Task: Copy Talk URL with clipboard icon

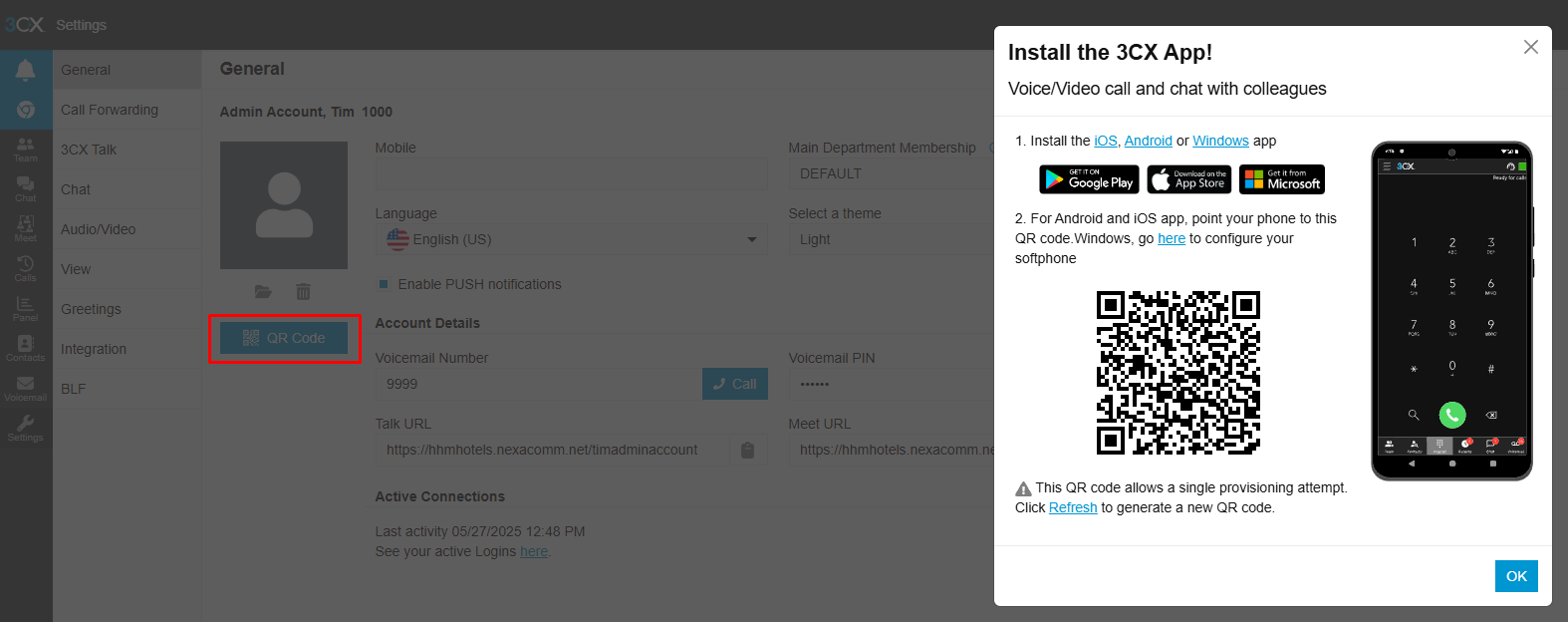Action: (747, 451)
